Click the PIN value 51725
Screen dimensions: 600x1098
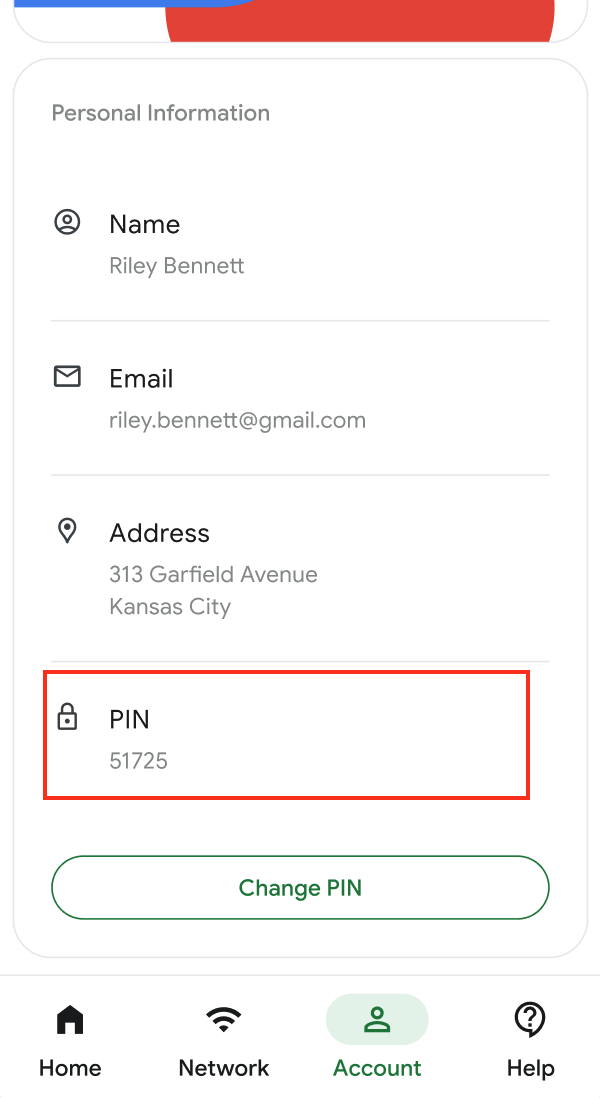click(138, 761)
